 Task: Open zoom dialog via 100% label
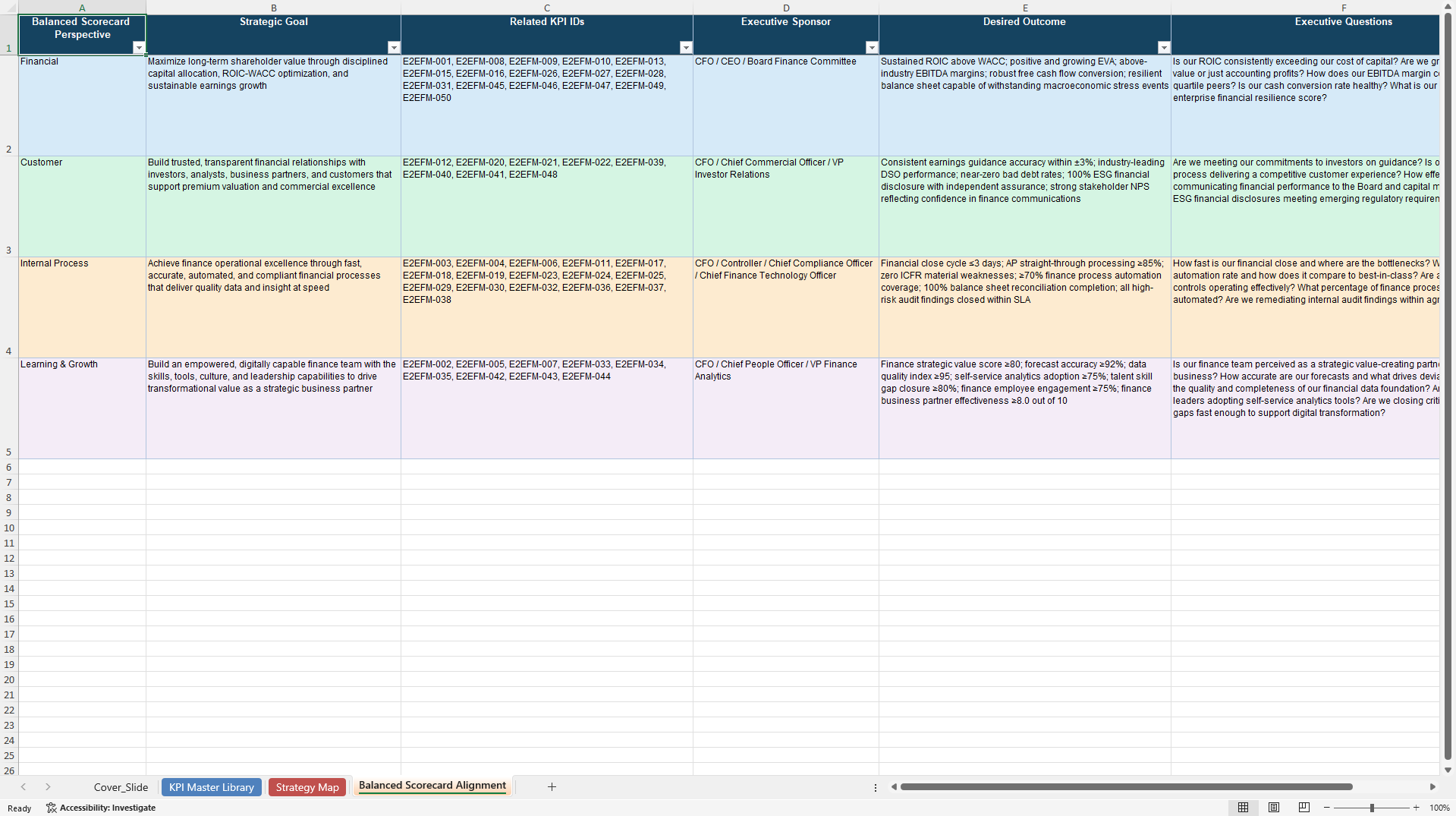tap(1439, 808)
